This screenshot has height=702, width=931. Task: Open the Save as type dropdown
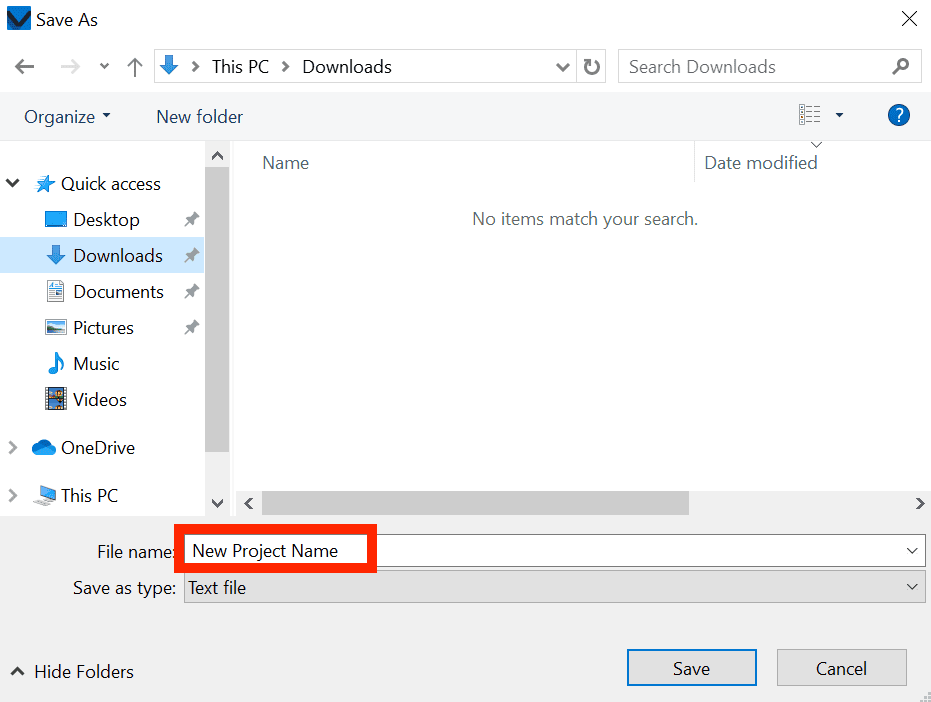(911, 587)
